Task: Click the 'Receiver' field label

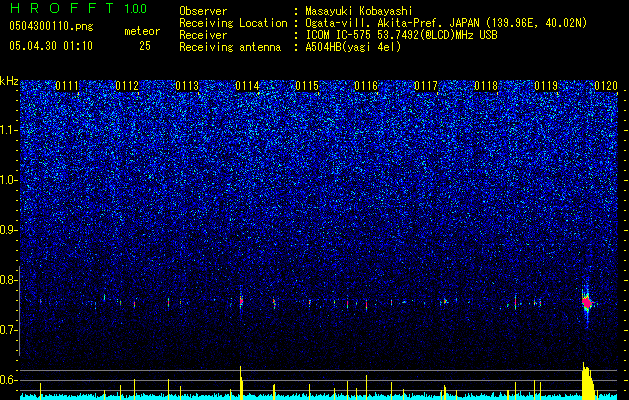Action: (x=203, y=35)
